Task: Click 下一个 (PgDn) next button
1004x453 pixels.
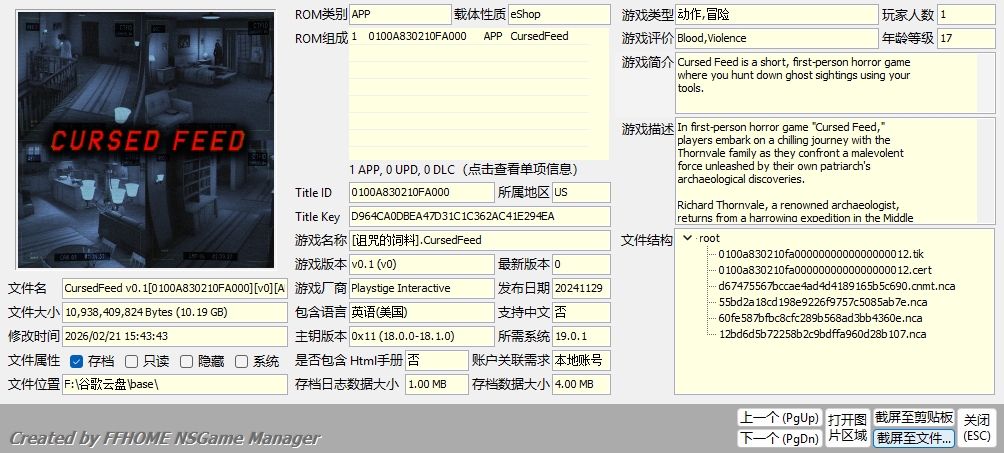Action: click(778, 438)
